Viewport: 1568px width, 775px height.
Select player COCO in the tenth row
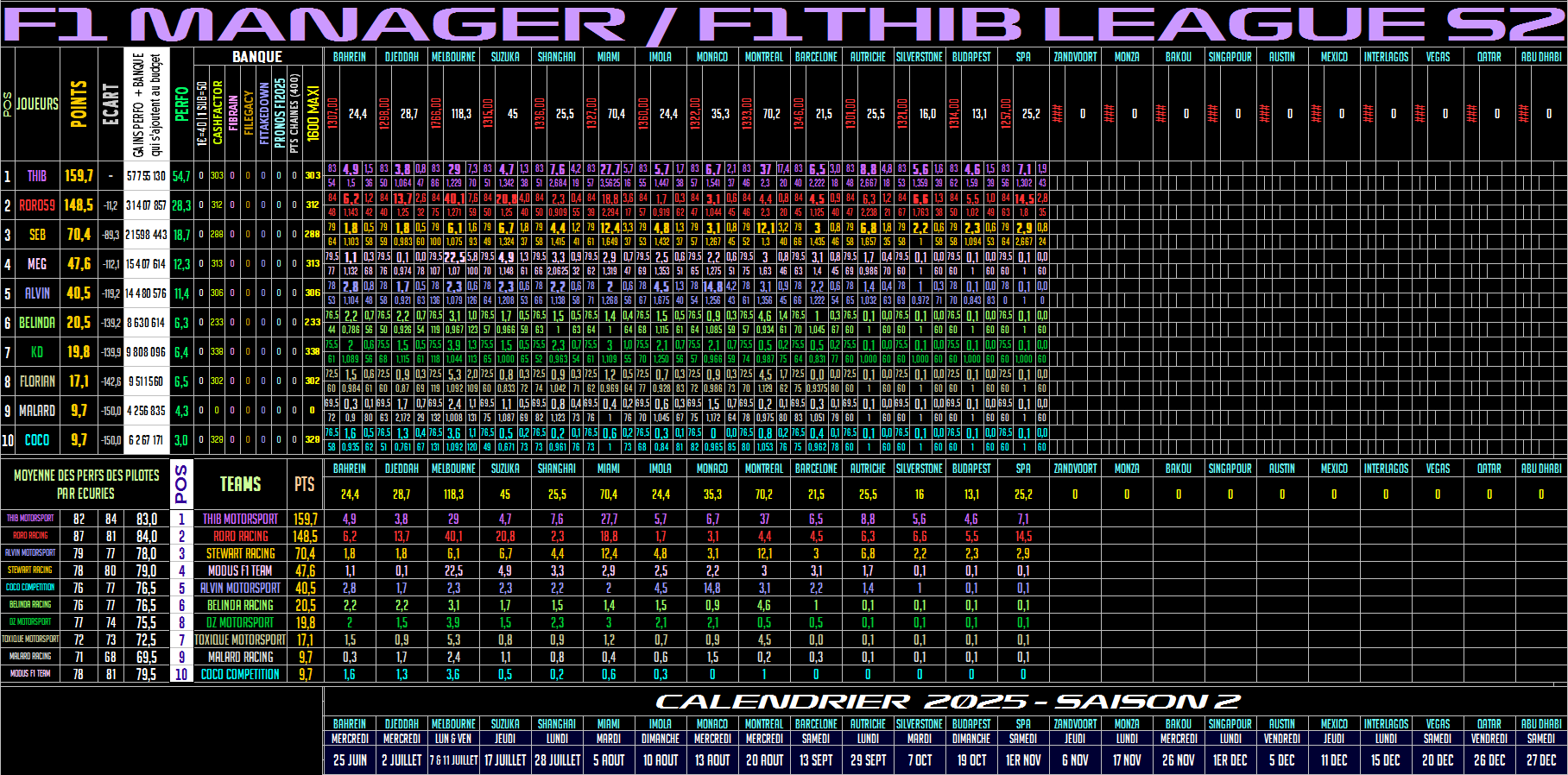pos(37,440)
